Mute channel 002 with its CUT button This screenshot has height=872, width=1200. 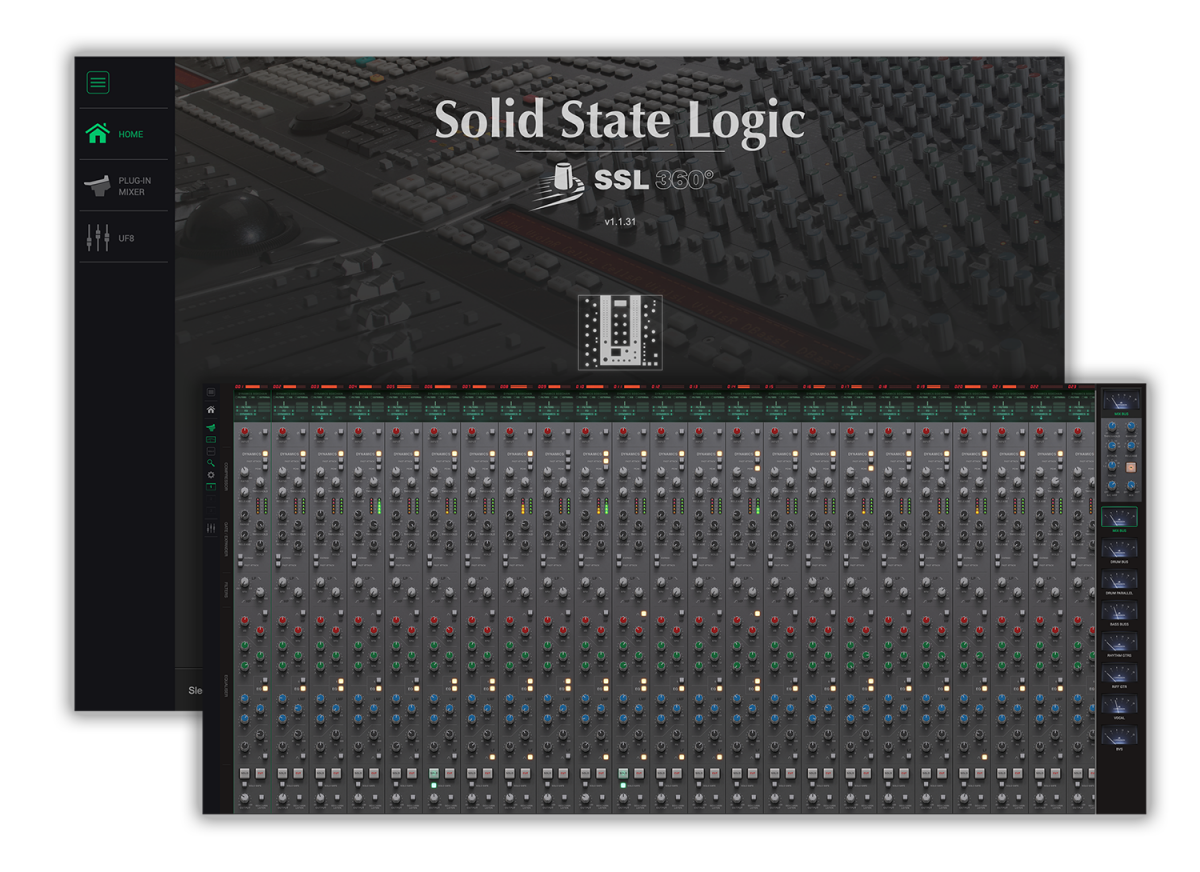click(x=297, y=774)
